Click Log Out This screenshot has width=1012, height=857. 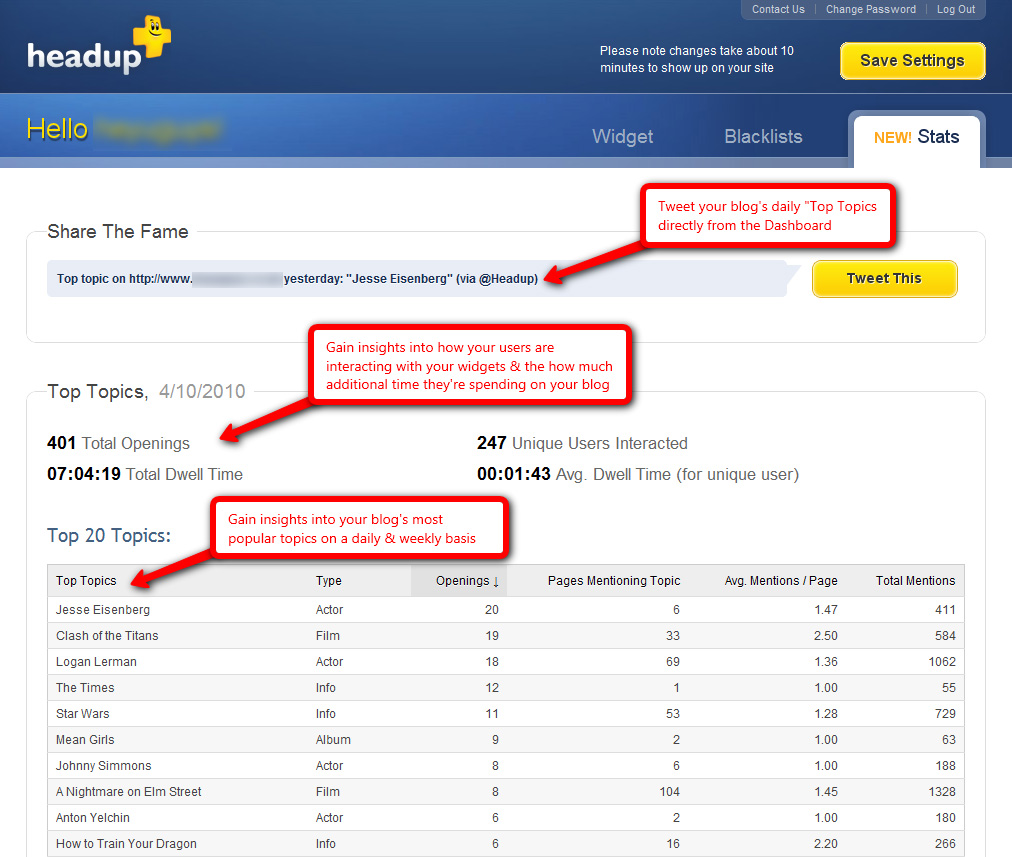click(956, 10)
